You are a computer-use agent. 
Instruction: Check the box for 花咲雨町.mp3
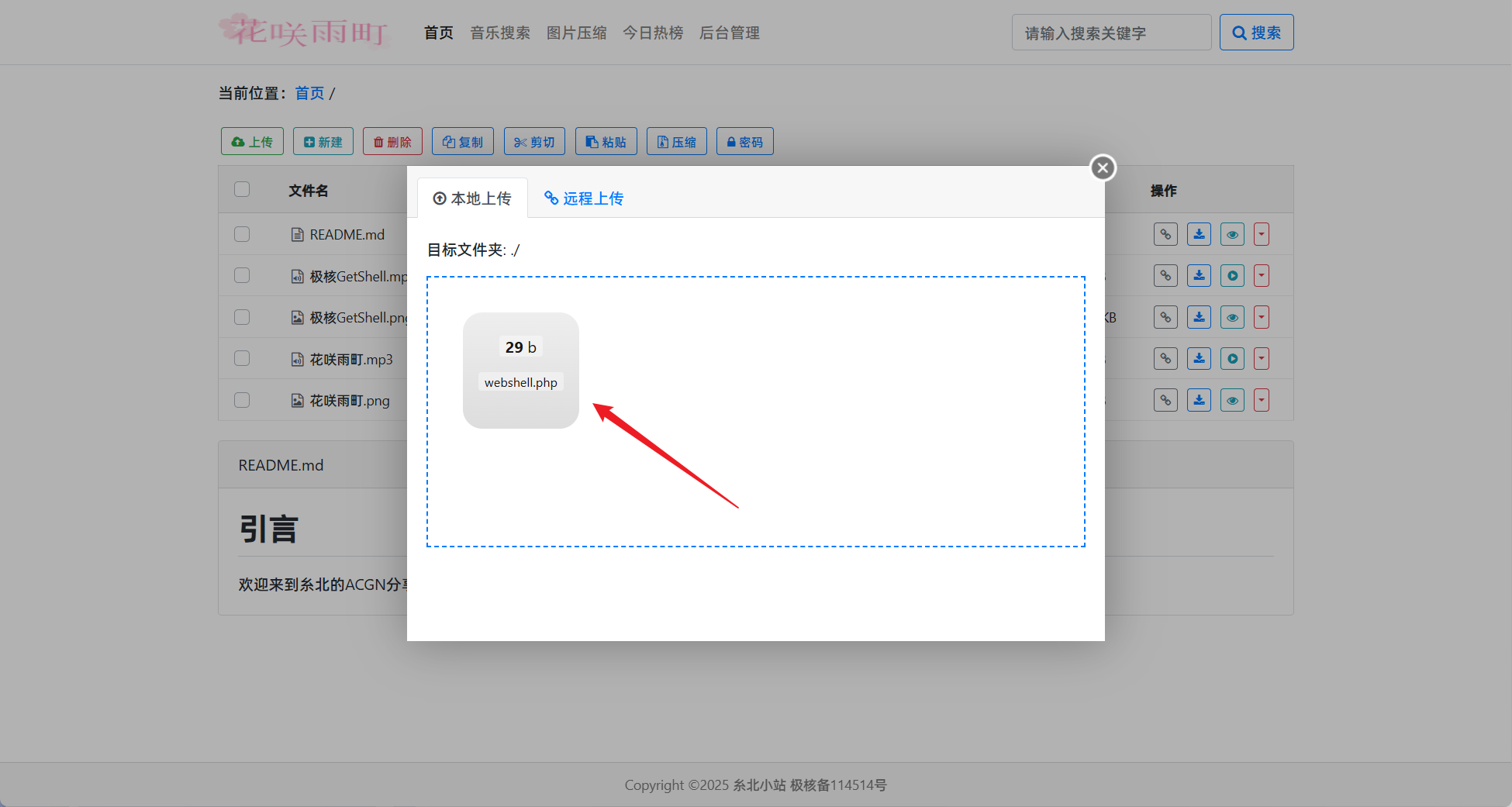click(x=242, y=359)
